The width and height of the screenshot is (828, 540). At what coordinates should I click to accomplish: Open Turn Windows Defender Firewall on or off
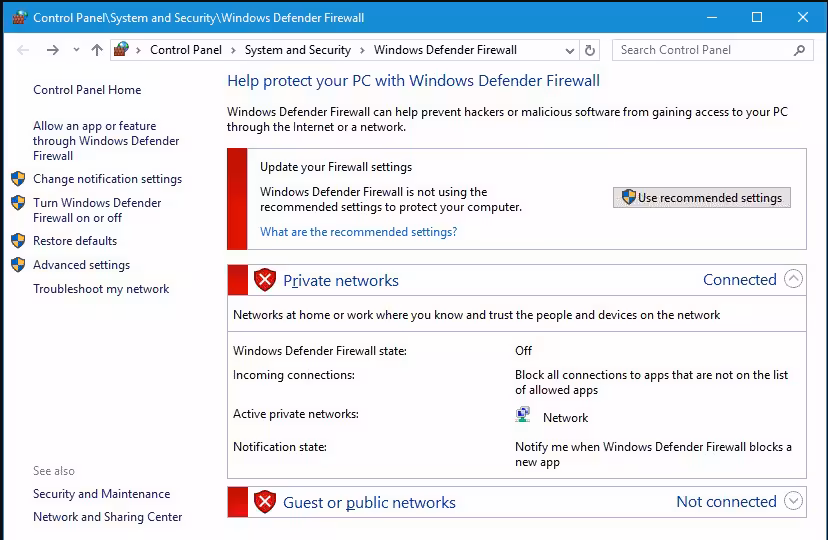[x=97, y=210]
